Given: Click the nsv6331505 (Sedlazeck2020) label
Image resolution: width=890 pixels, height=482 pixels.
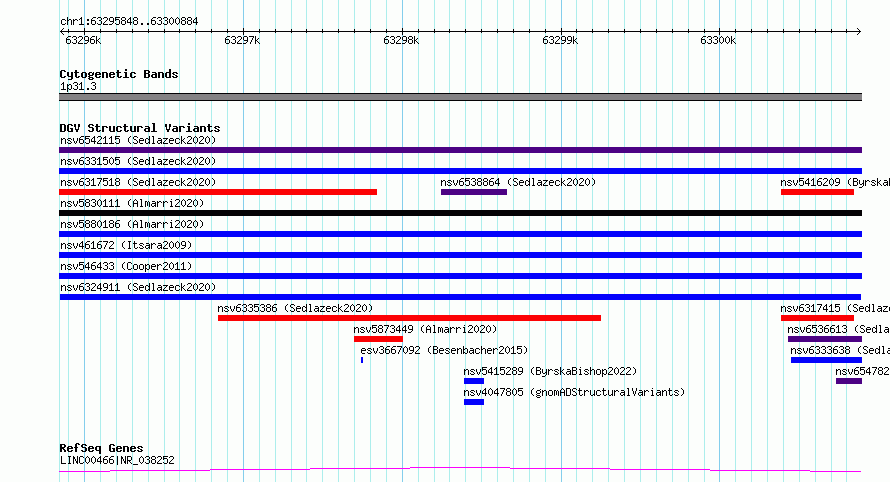Looking at the screenshot, I should pos(138,161).
